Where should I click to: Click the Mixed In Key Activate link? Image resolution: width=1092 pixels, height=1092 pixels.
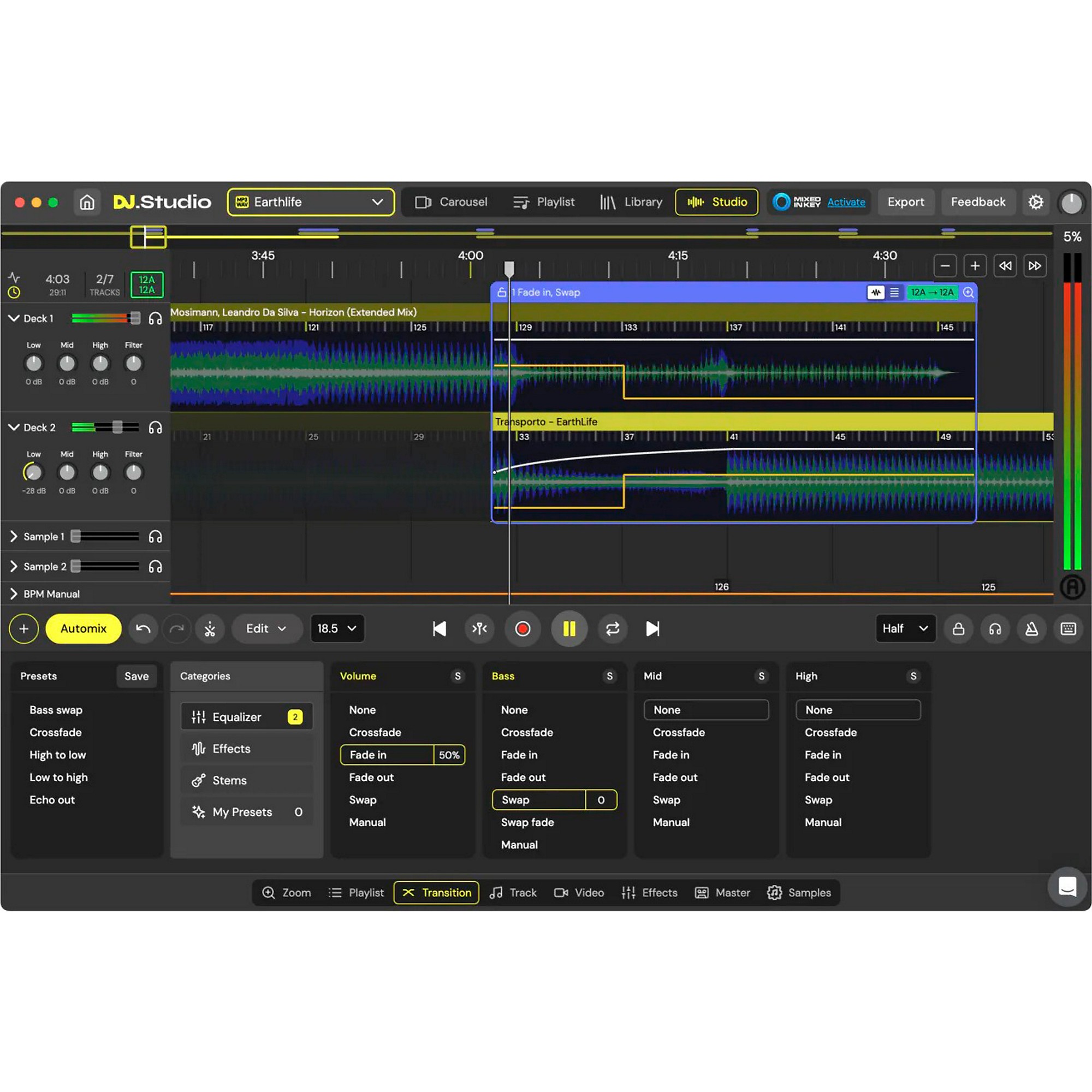(x=846, y=202)
